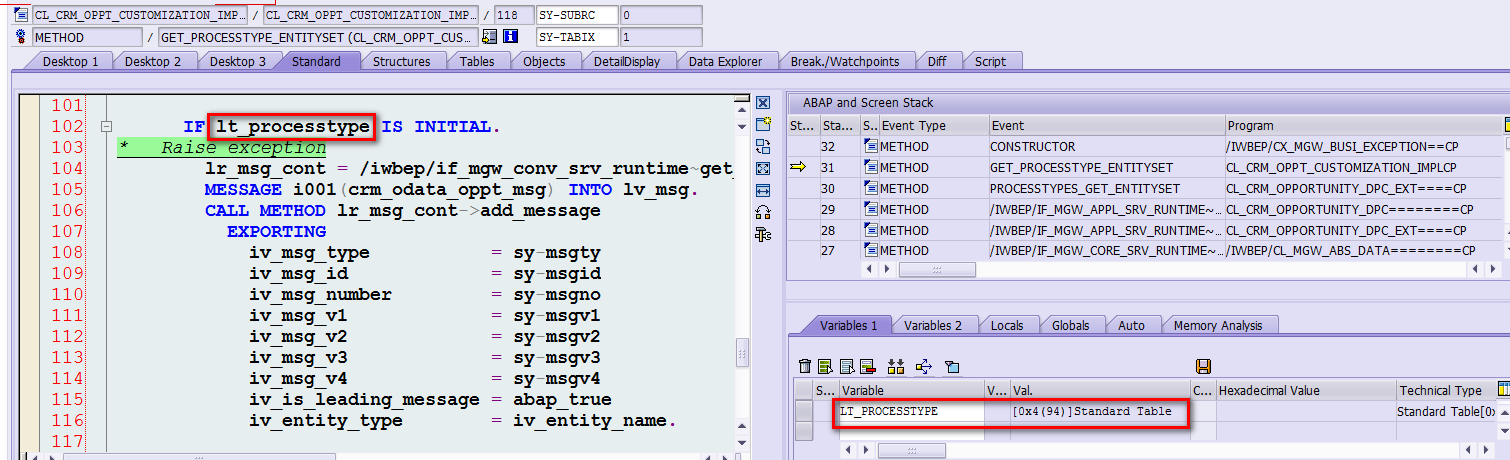
Task: Open the Data Explorer tab
Action: coord(725,61)
